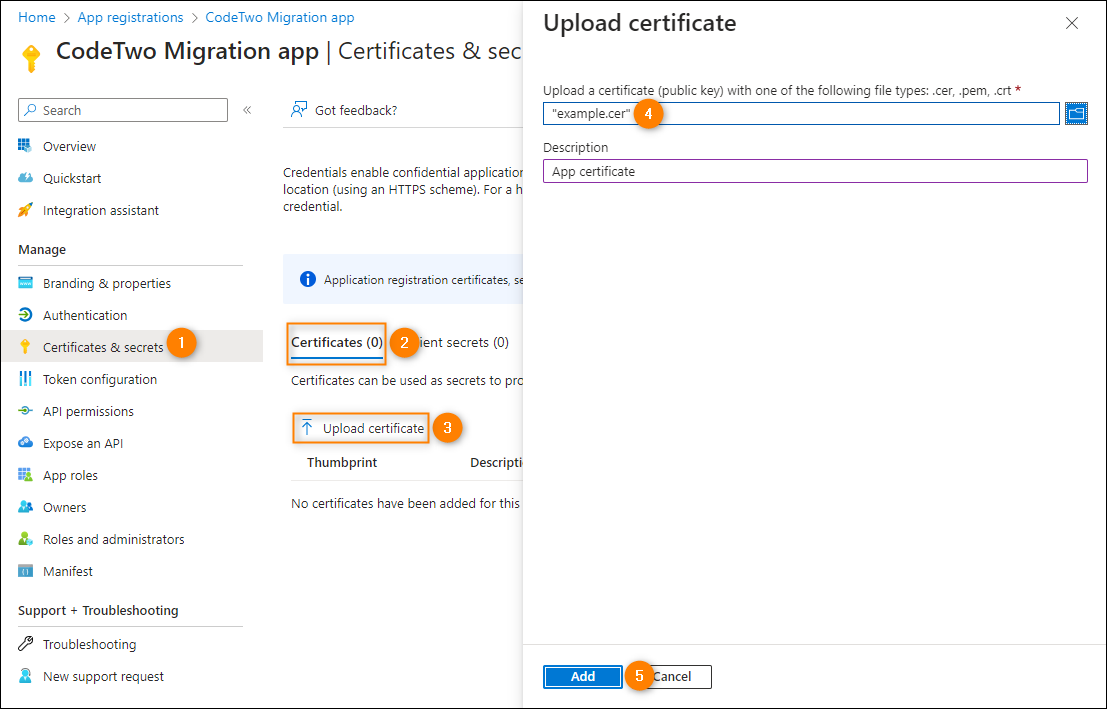Click the Description text field

pyautogui.click(x=815, y=171)
